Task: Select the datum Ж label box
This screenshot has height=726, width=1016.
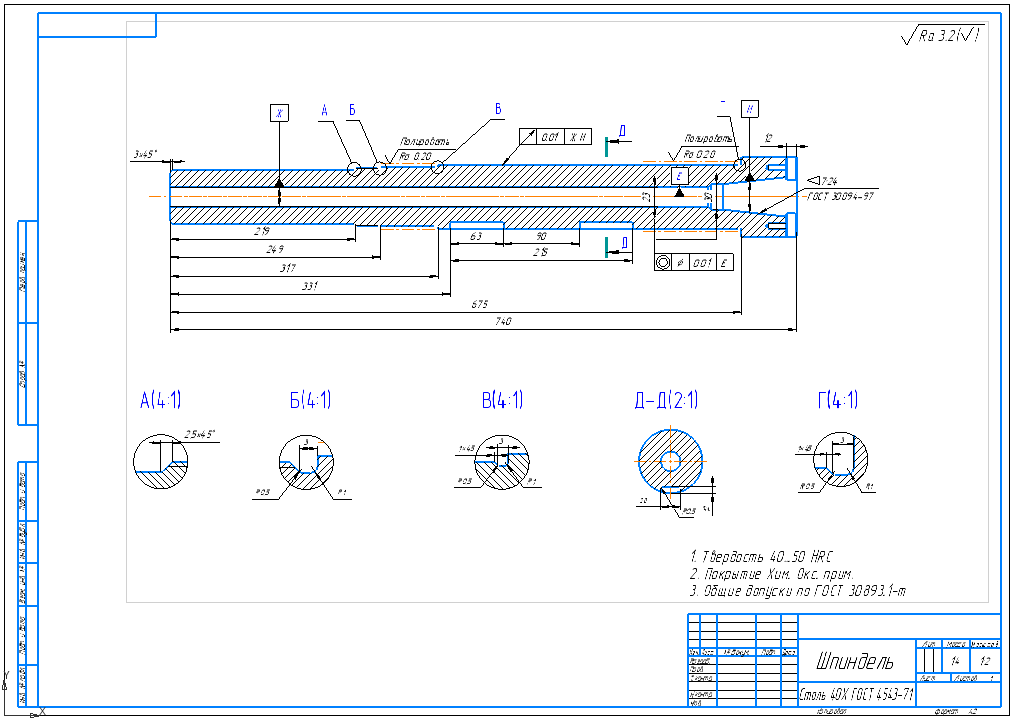Action: click(x=279, y=112)
